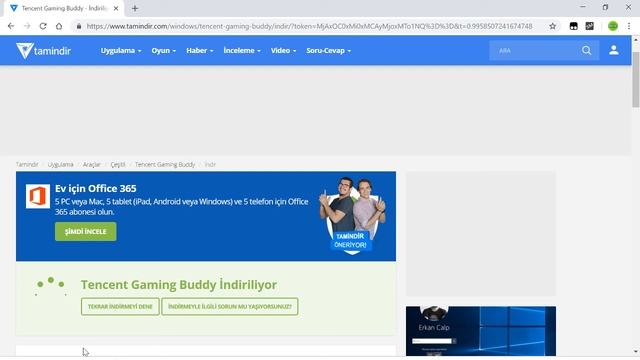Open the Çeşitli breadcrumb link
This screenshot has width=640, height=360.
coord(118,164)
